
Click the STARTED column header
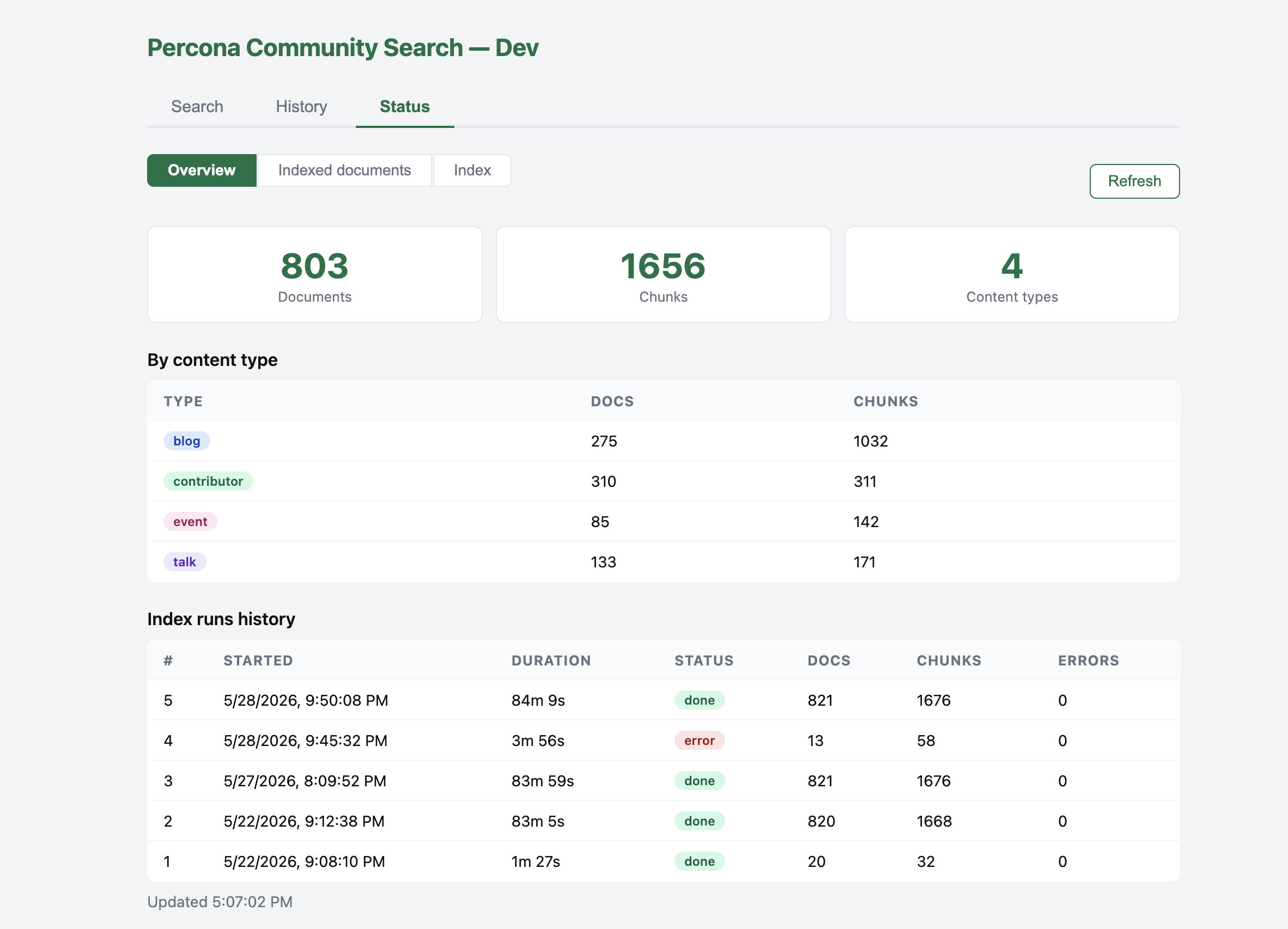(258, 661)
